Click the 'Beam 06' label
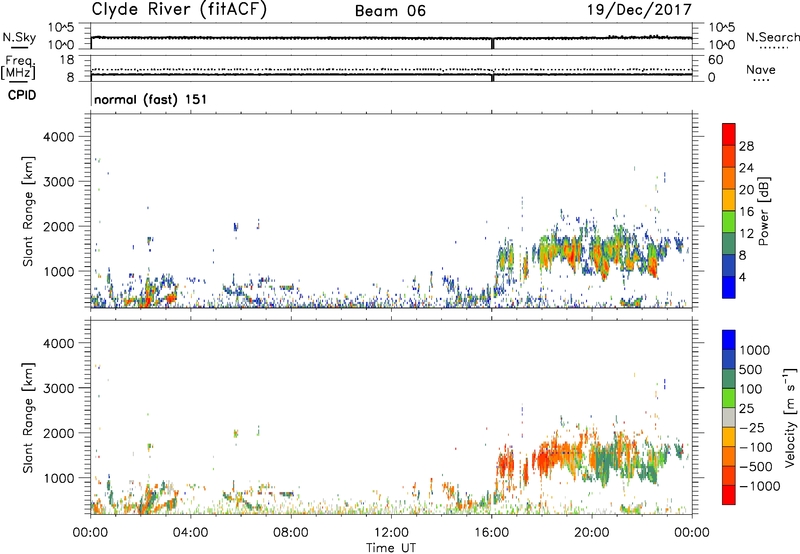 coord(390,11)
